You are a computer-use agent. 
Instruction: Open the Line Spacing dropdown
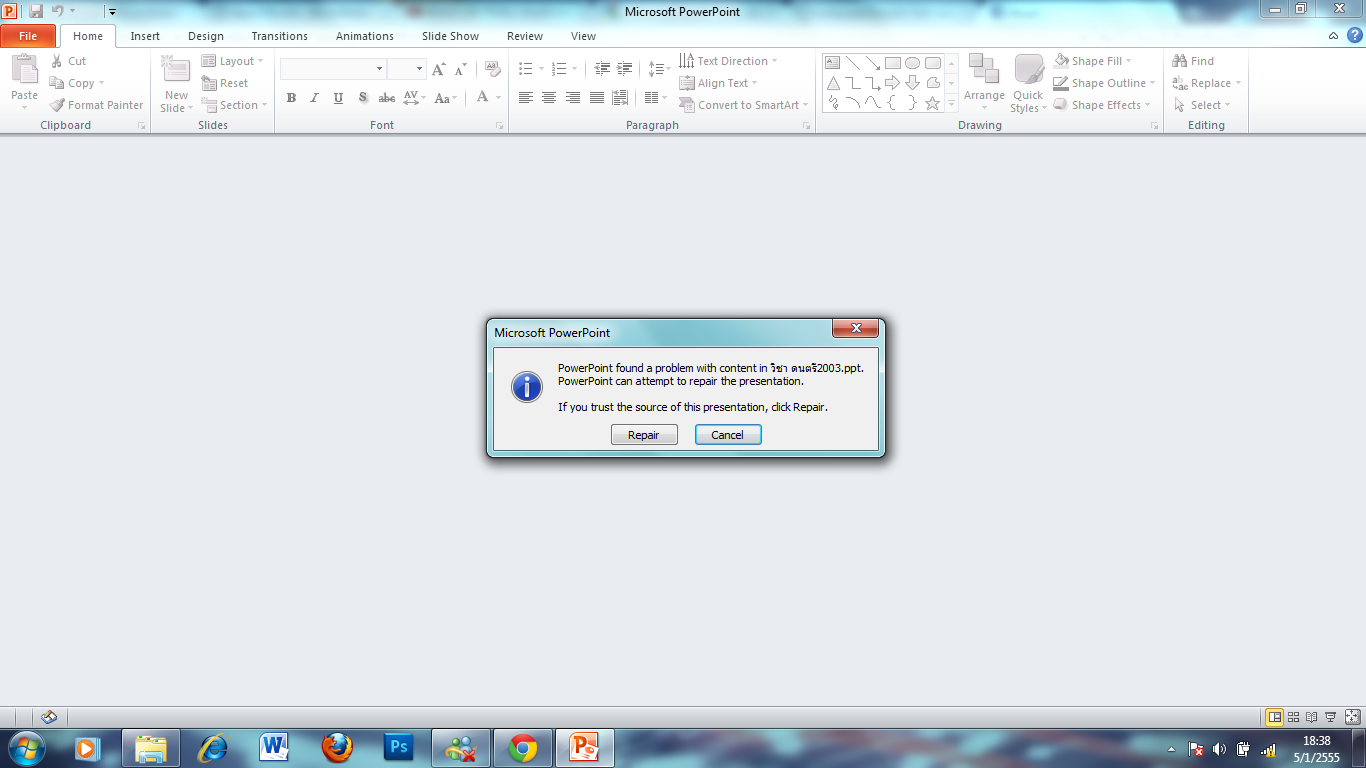pyautogui.click(x=659, y=69)
